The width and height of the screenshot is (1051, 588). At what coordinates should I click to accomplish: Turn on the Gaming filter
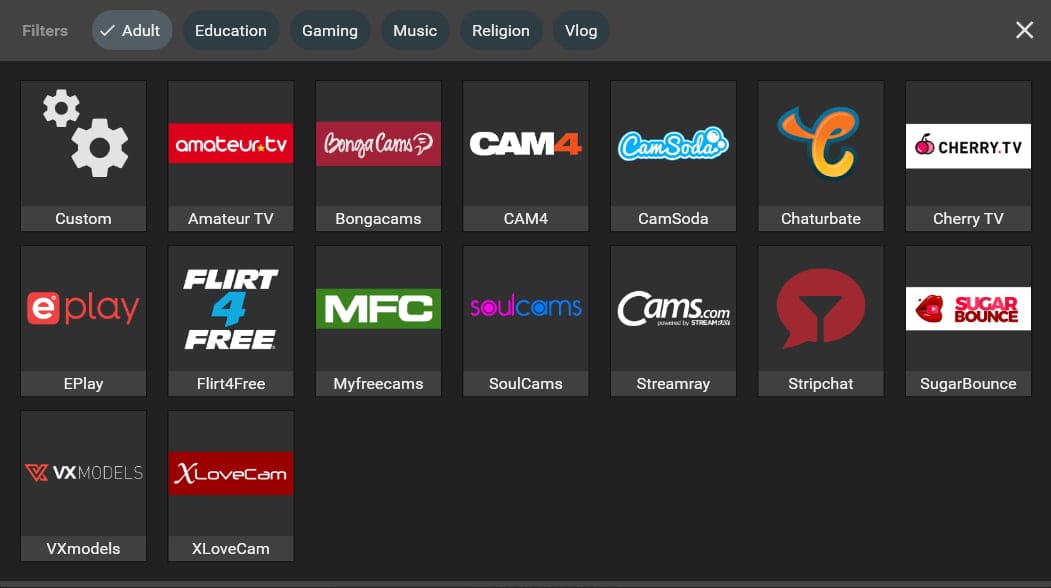(x=330, y=31)
